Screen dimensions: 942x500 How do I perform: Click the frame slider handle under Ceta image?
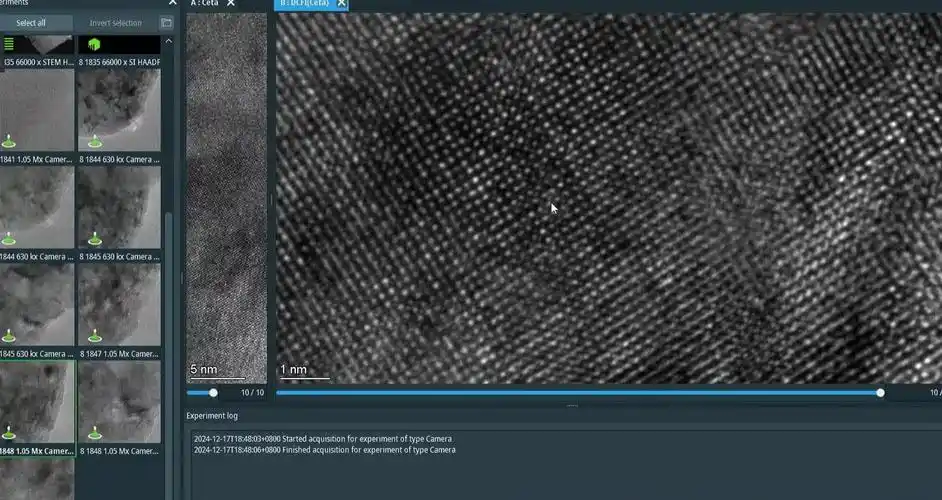[213, 393]
